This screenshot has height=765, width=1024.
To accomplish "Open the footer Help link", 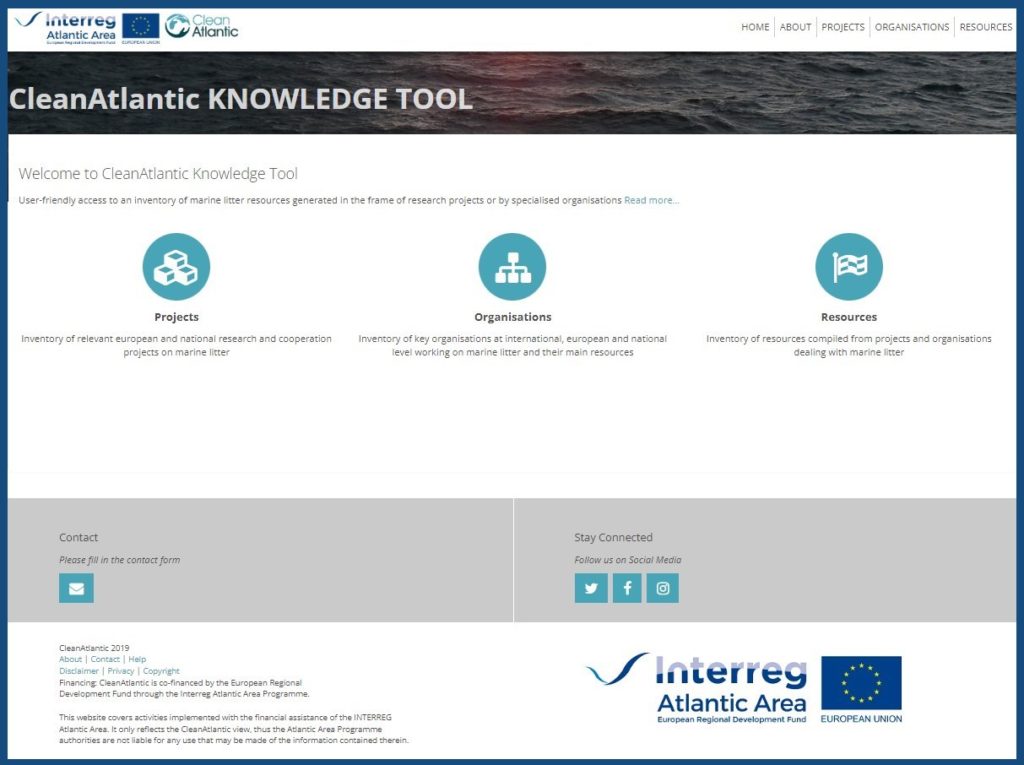I will click(137, 659).
